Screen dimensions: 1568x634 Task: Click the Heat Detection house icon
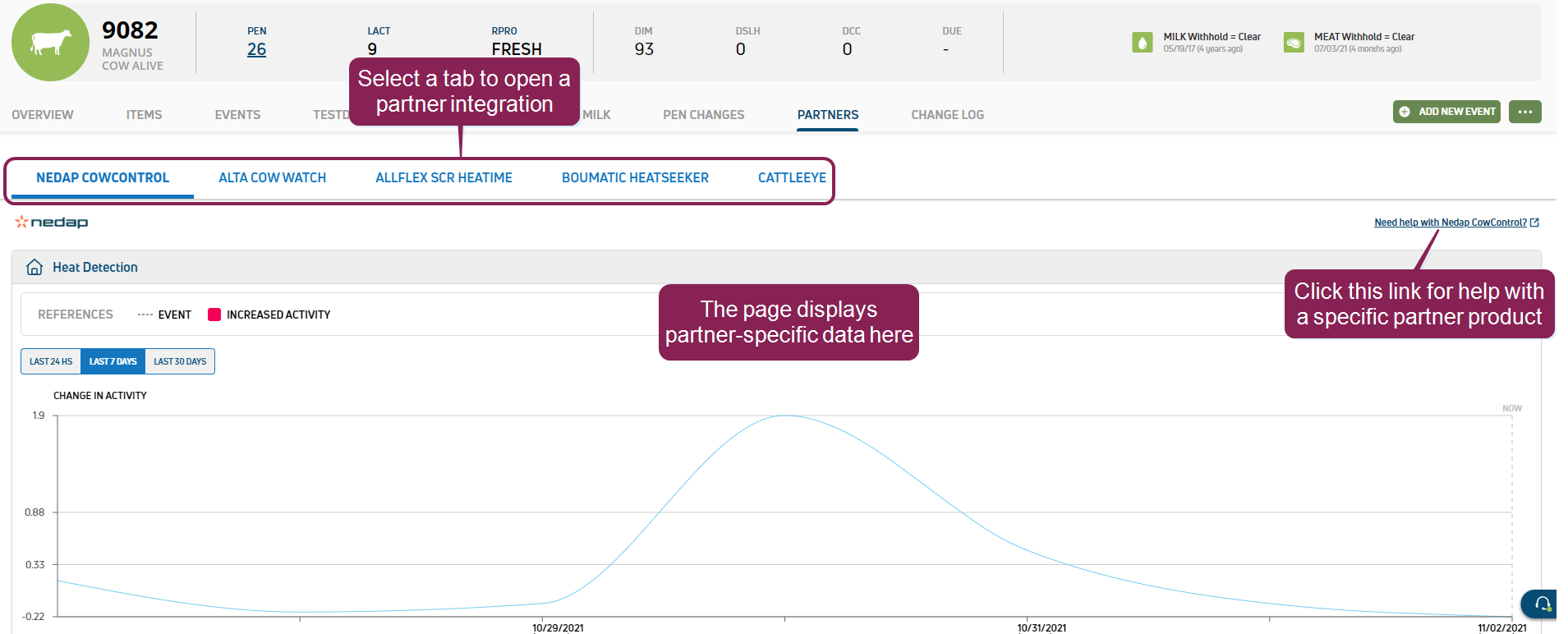coord(34,267)
